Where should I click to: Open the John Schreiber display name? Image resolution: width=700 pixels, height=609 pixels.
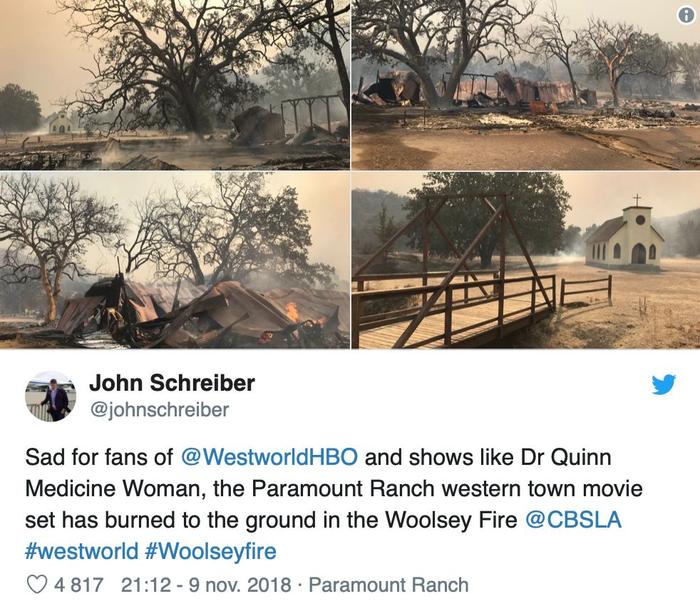172,383
